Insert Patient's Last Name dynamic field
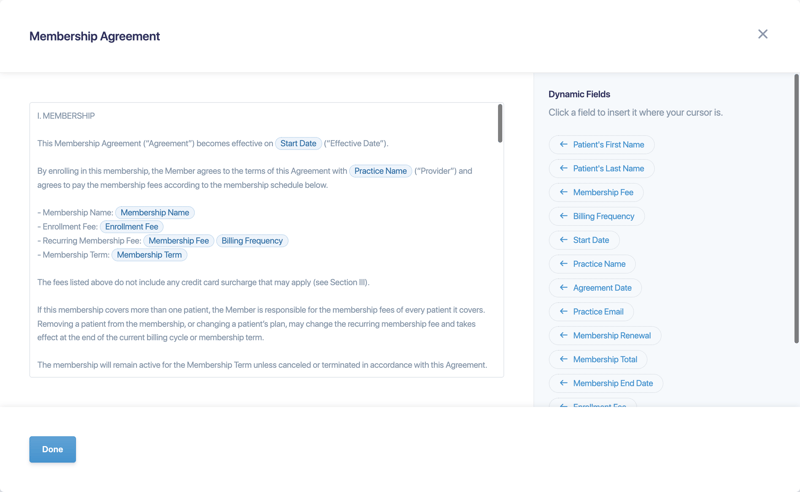This screenshot has width=800, height=492. [602, 168]
